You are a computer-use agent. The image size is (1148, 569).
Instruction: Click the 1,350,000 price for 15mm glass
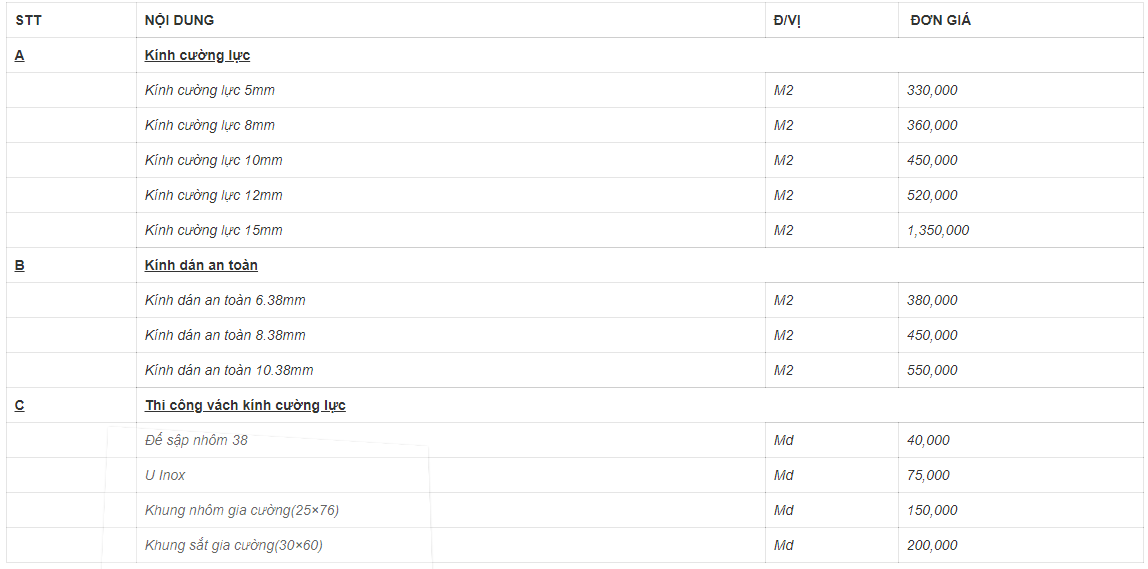pos(938,230)
